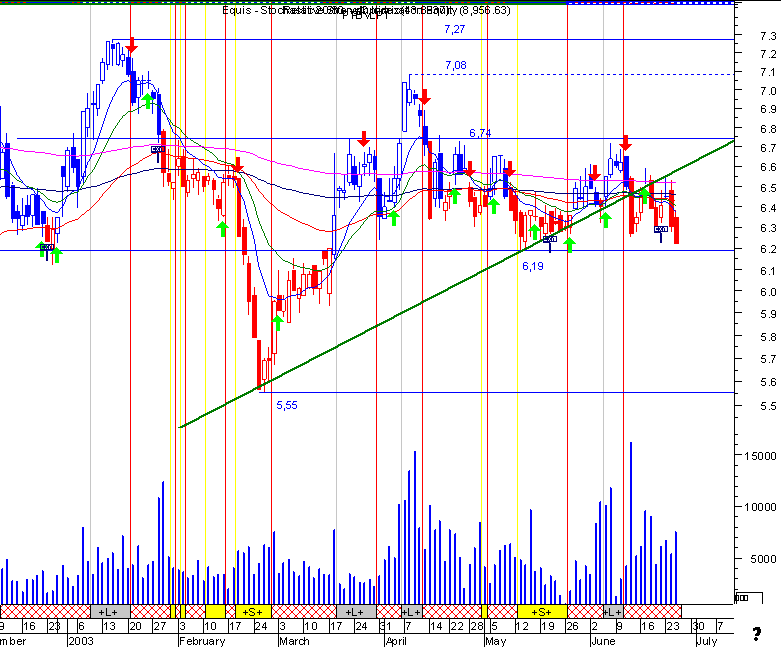This screenshot has width=781, height=647.
Task: Select the 6,19 support price label
Action: click(x=532, y=266)
